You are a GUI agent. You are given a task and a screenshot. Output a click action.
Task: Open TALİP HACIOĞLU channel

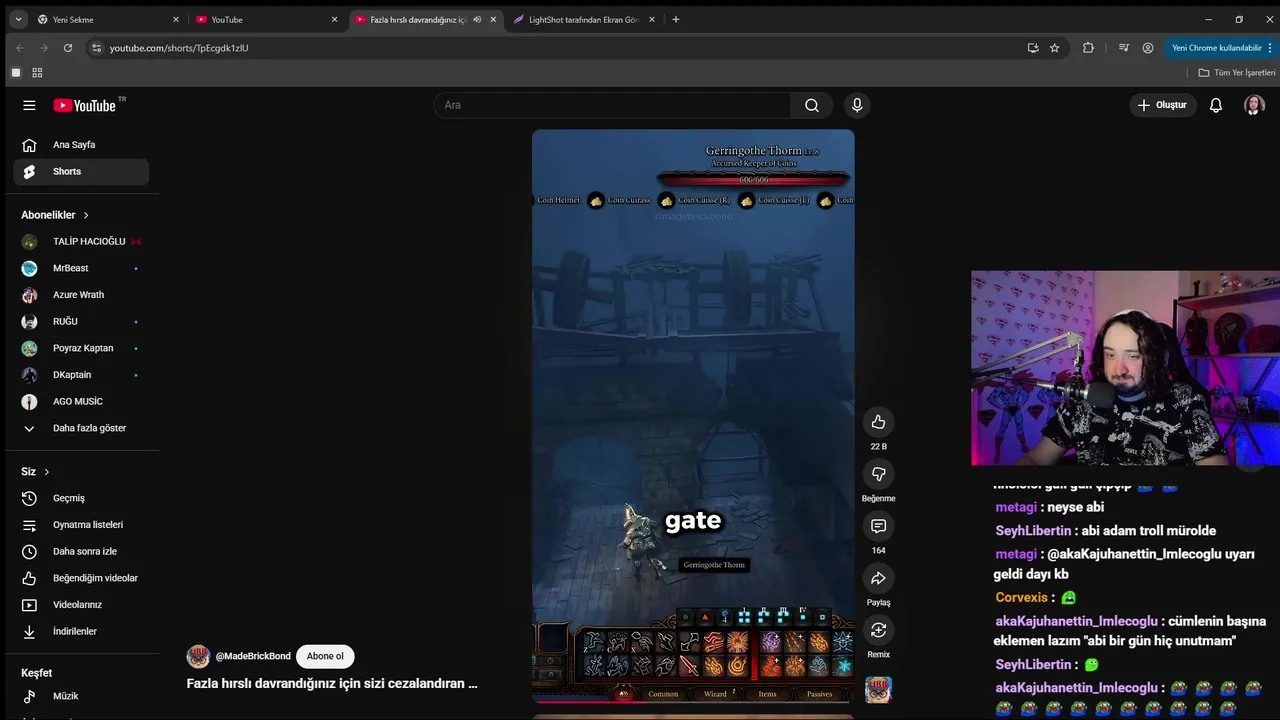pyautogui.click(x=81, y=241)
